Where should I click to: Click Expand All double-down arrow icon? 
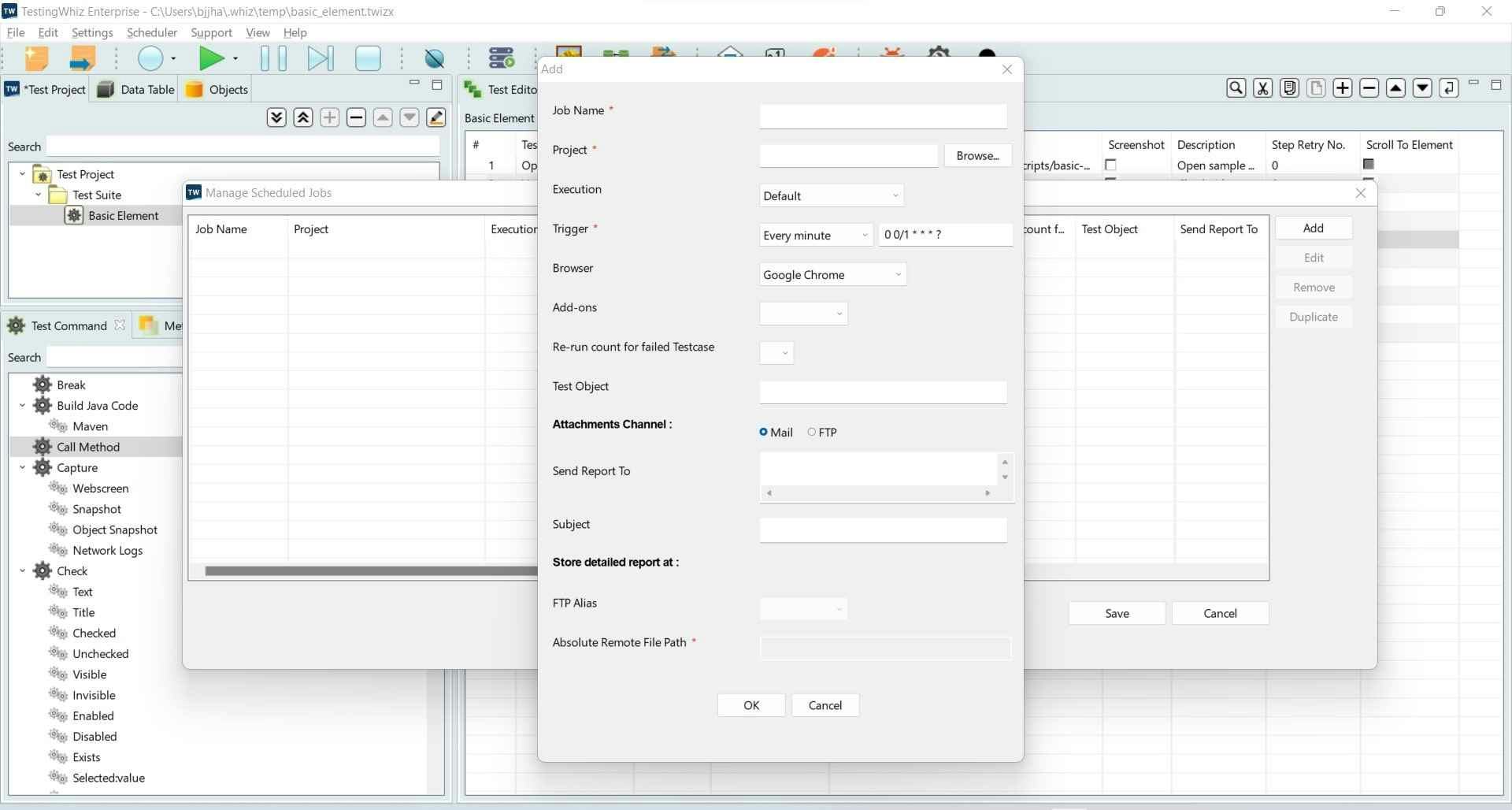(x=276, y=117)
